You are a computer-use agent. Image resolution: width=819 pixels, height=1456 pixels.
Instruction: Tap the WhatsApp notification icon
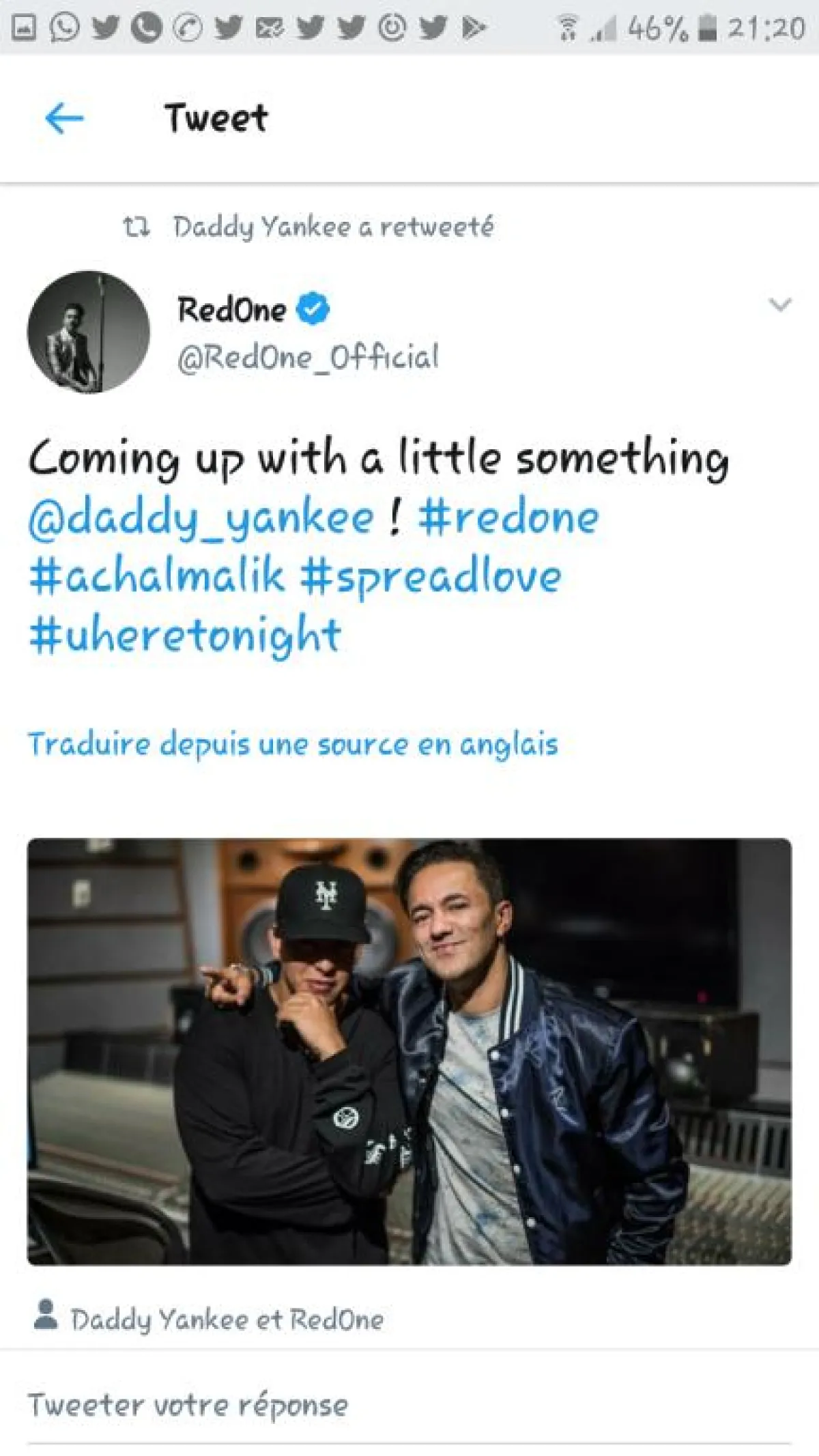tap(64, 28)
